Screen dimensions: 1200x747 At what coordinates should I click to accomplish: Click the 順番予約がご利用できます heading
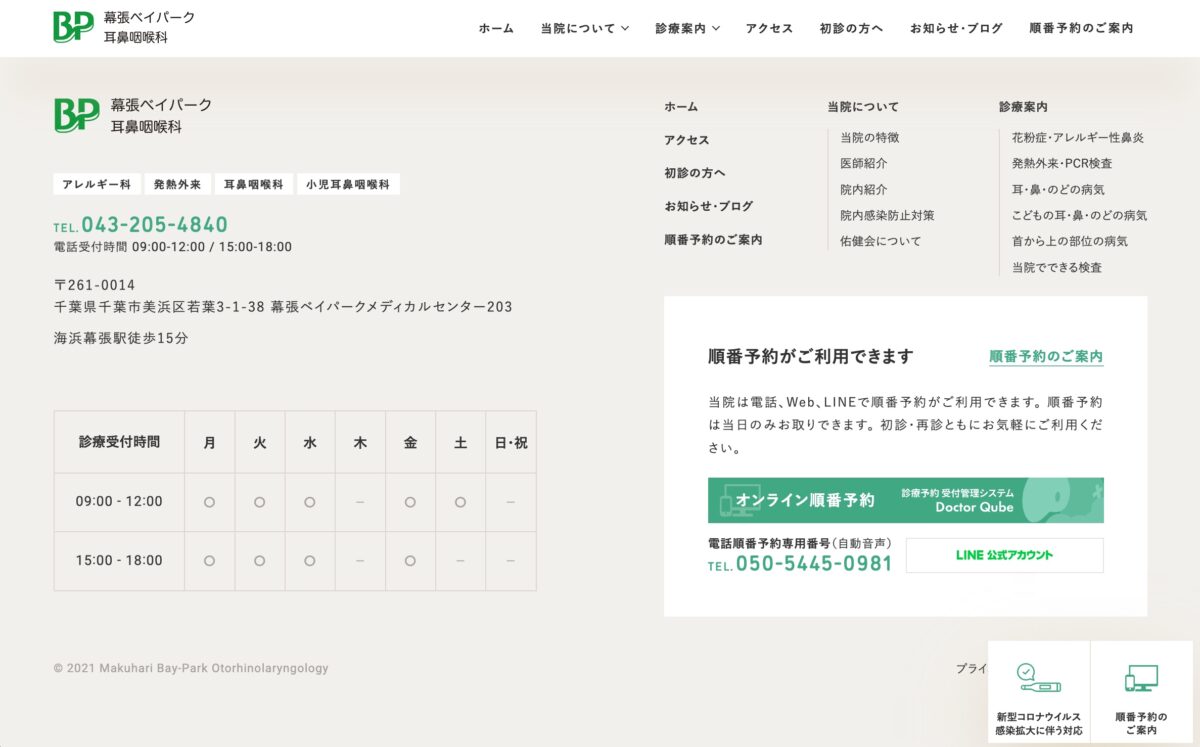coord(811,357)
